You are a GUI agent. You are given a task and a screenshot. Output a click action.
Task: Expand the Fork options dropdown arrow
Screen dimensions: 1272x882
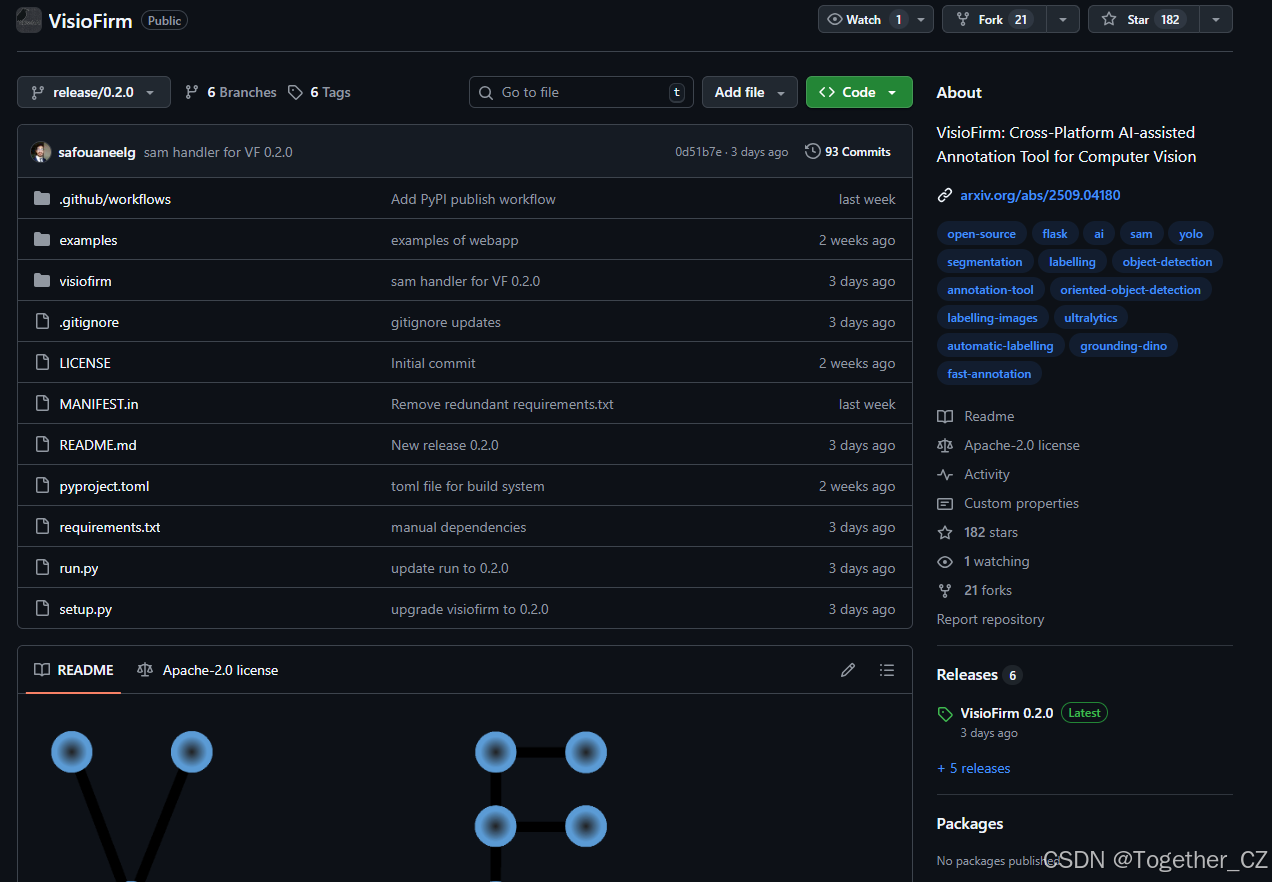tap(1063, 20)
